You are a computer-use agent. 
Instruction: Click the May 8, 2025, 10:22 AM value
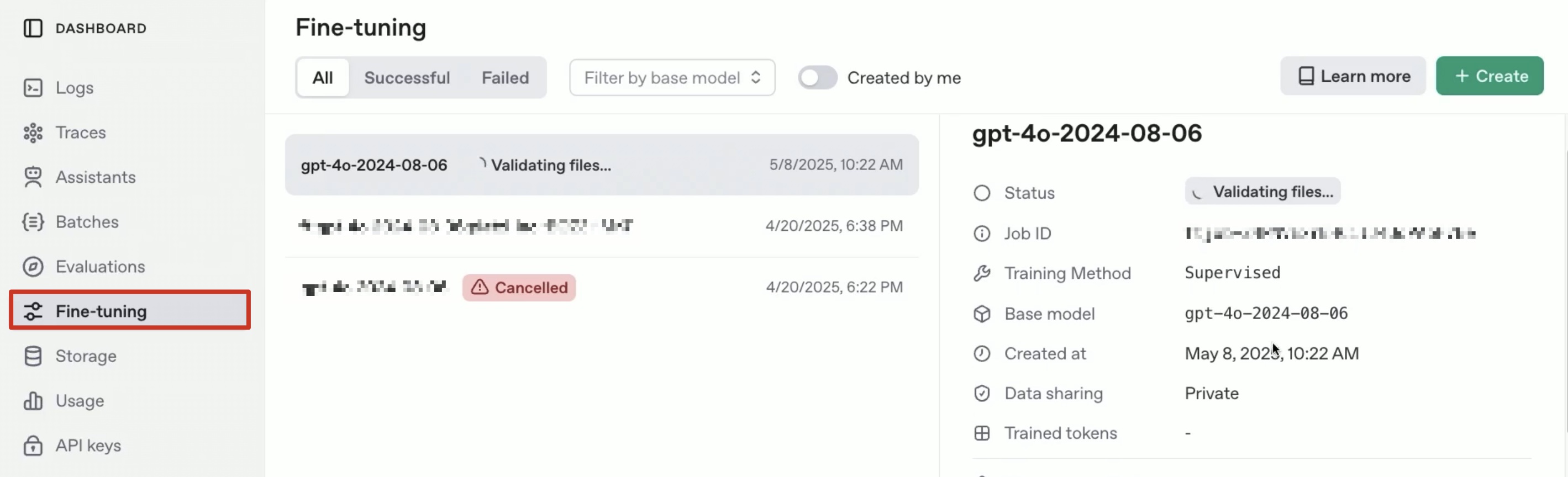[1271, 353]
